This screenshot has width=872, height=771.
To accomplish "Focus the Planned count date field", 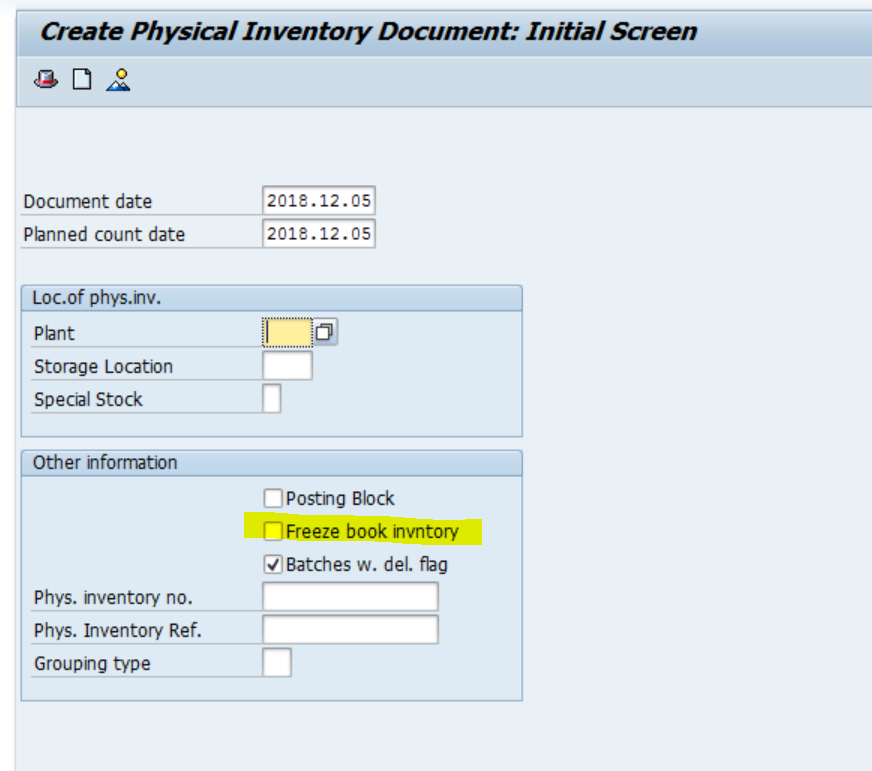I will click(x=319, y=234).
